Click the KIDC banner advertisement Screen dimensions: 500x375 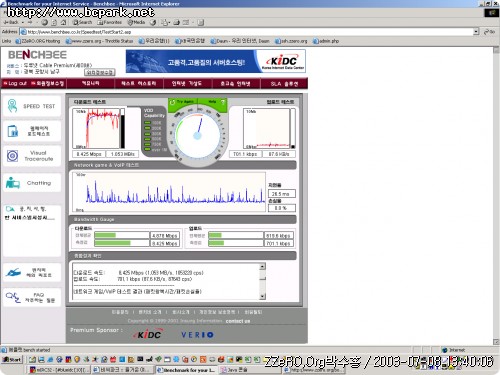coord(215,61)
